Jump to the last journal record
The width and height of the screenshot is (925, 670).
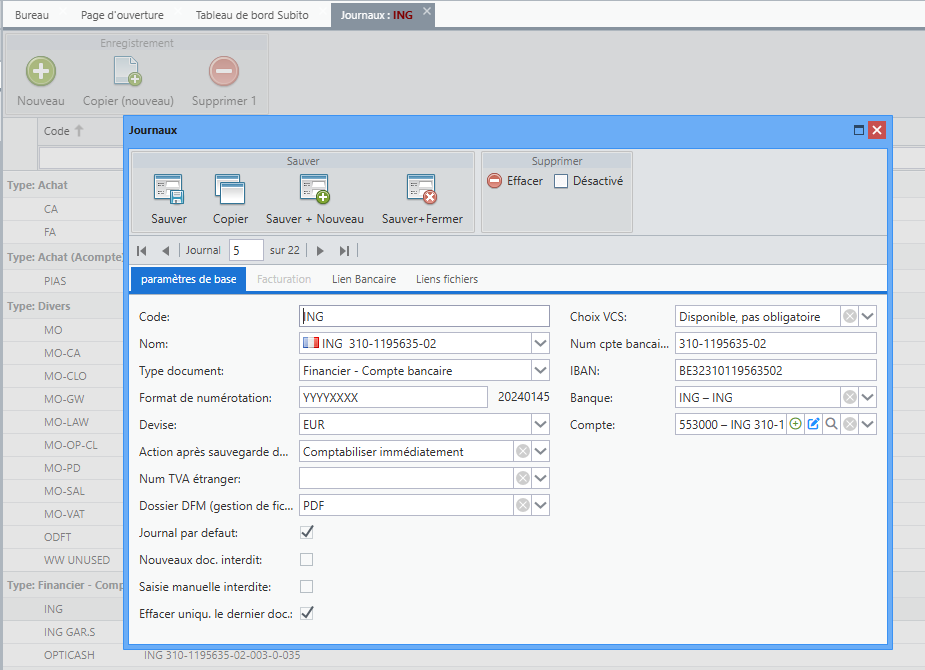point(345,251)
